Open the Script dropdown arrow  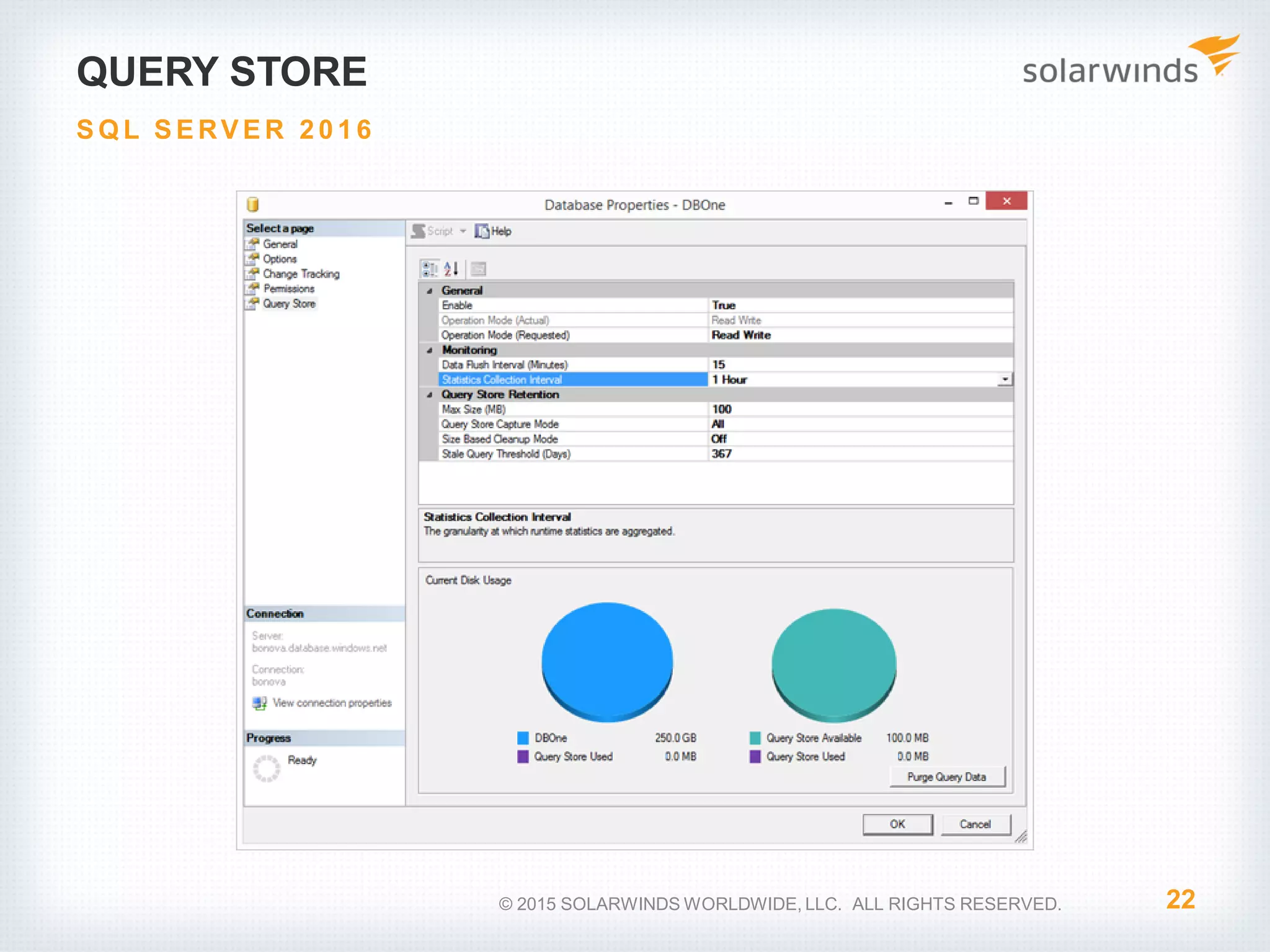(463, 231)
